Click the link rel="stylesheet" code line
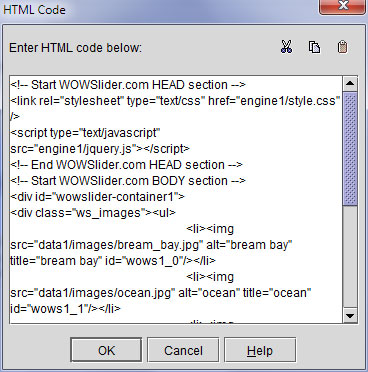Screen dimensions: 368x372 175,101
